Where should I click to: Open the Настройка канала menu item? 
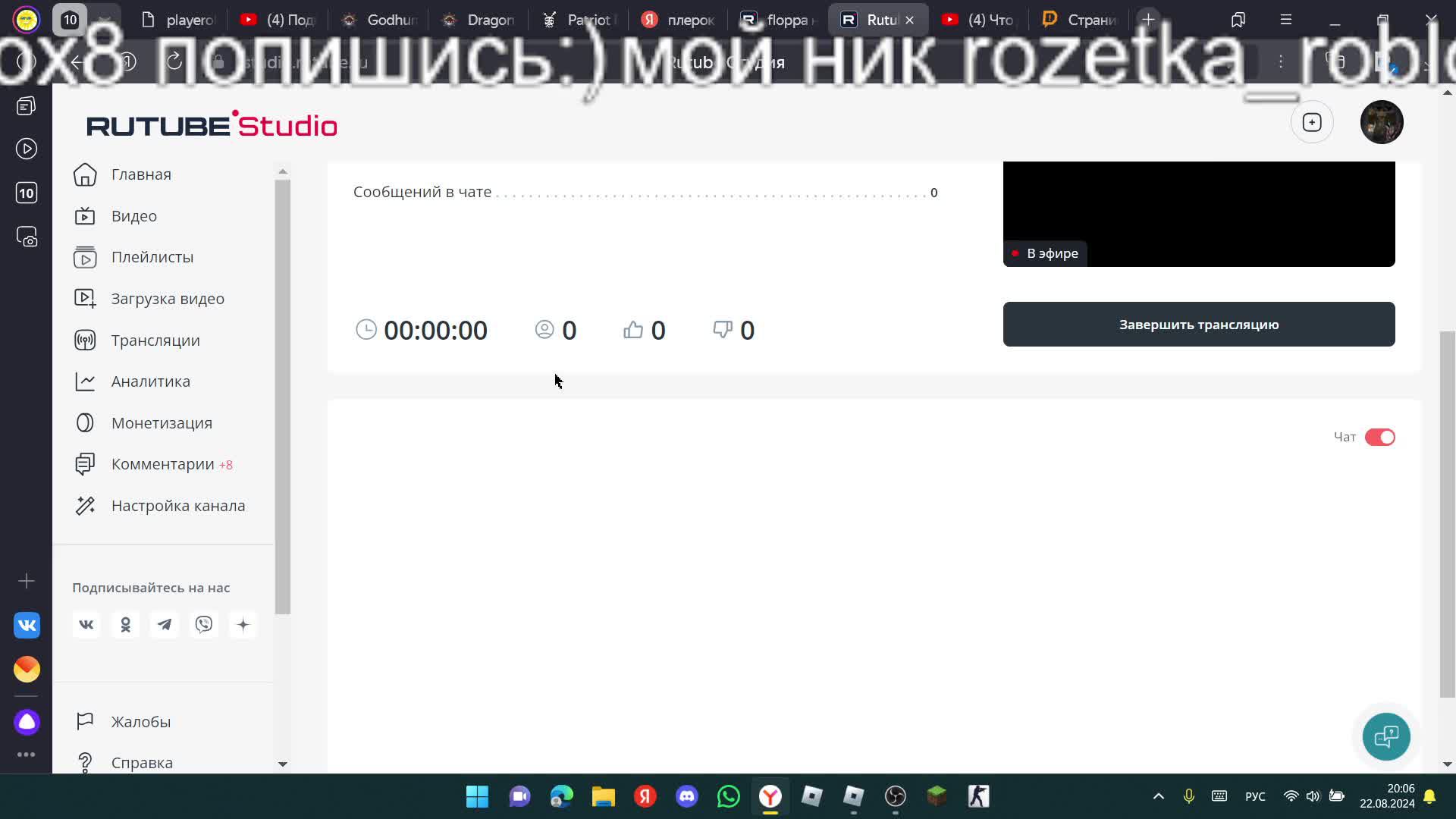(x=177, y=505)
